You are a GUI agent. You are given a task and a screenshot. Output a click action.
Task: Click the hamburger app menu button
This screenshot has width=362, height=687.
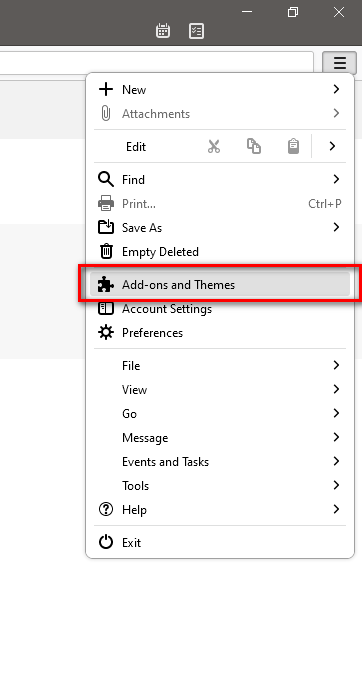pyautogui.click(x=340, y=63)
